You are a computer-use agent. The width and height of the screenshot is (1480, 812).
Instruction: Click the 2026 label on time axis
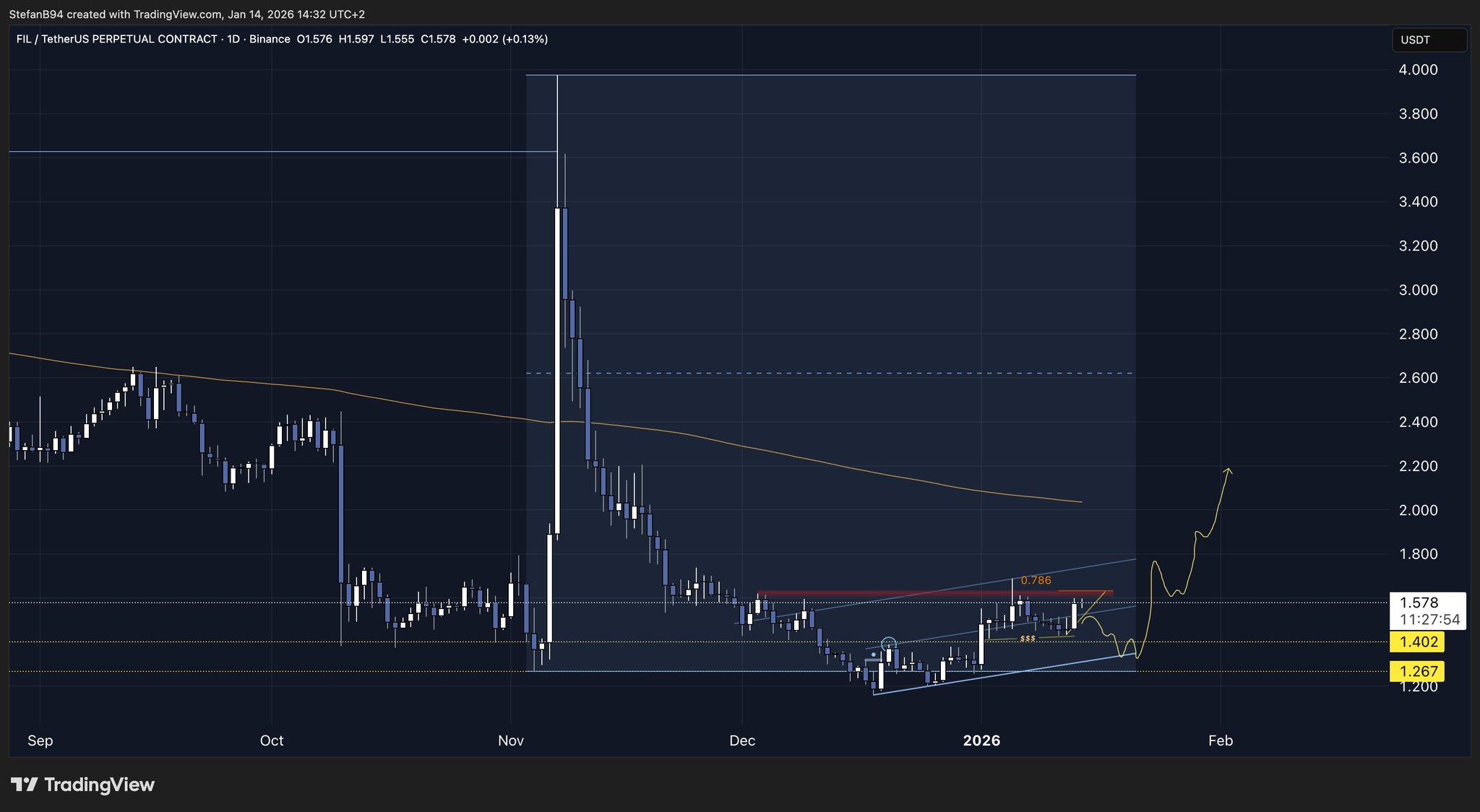(x=981, y=740)
